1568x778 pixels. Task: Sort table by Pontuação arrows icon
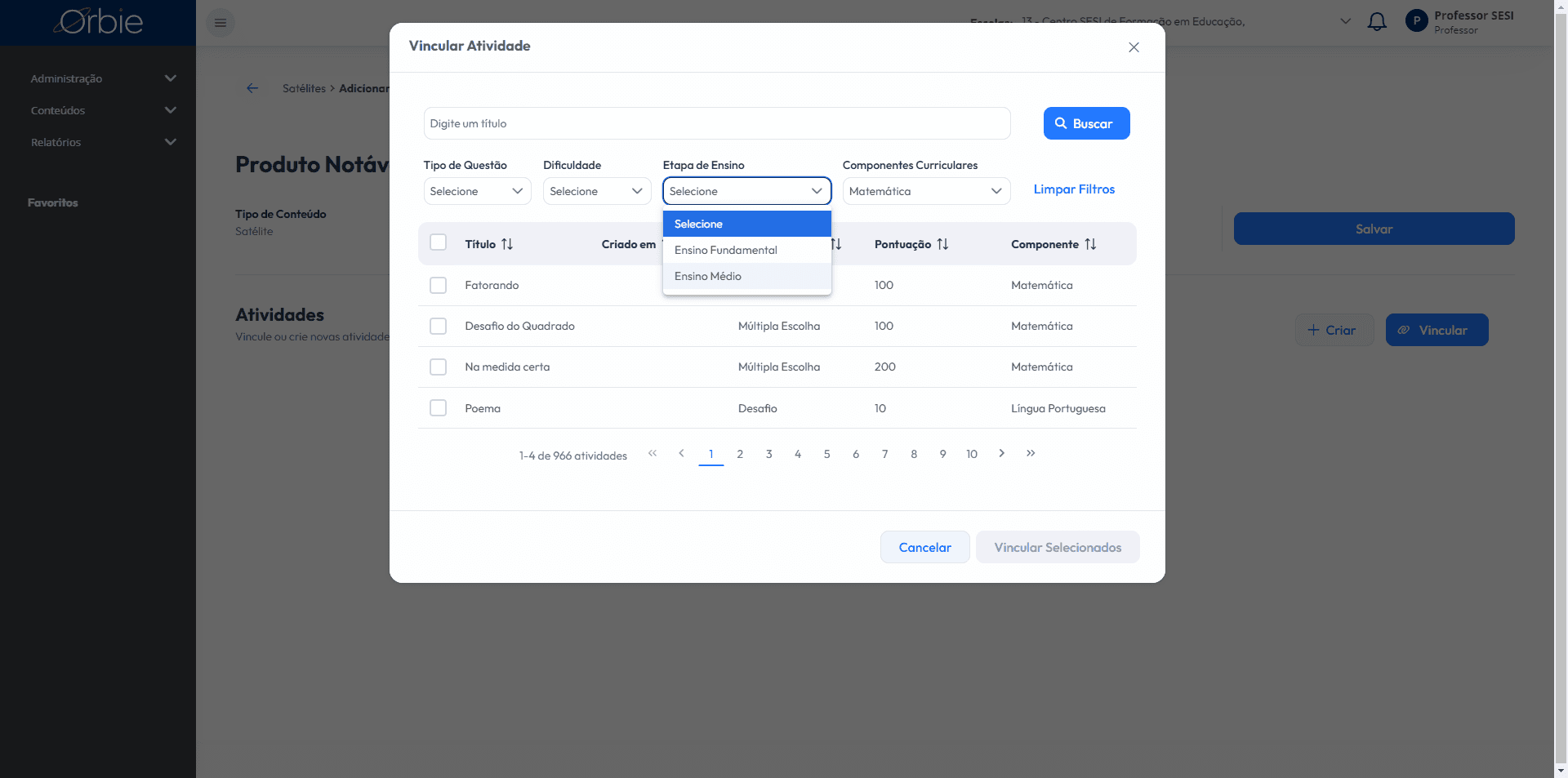(x=942, y=244)
